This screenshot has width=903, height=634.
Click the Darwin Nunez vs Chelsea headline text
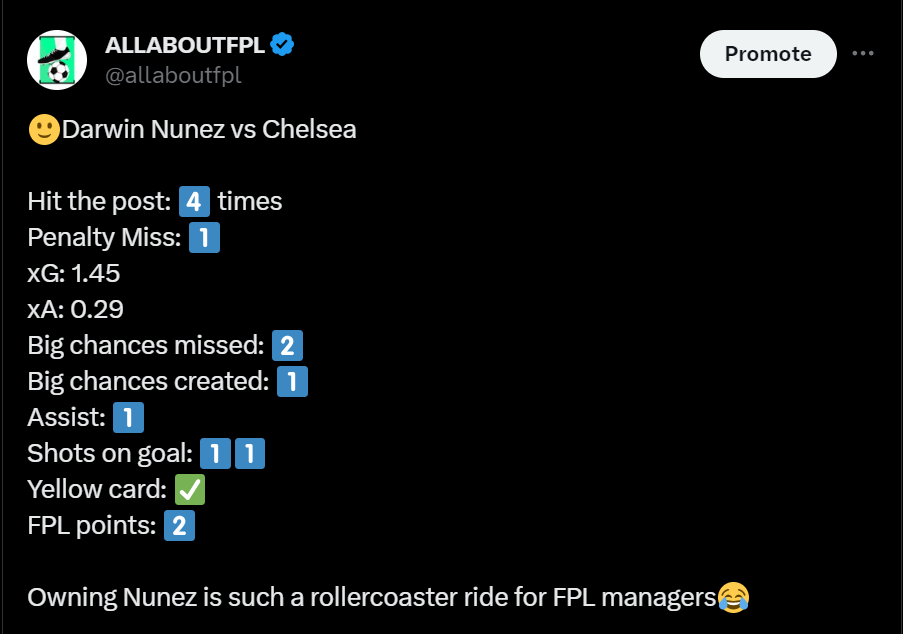[x=209, y=130]
